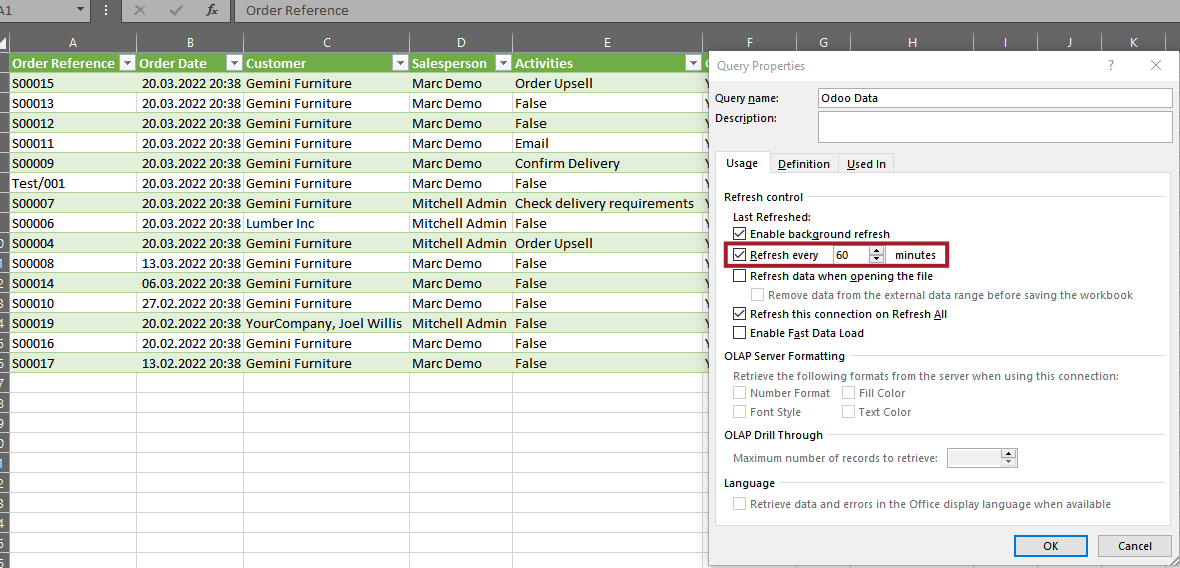Uncheck the Refresh every checkbox
This screenshot has height=568, width=1180.
(x=740, y=256)
